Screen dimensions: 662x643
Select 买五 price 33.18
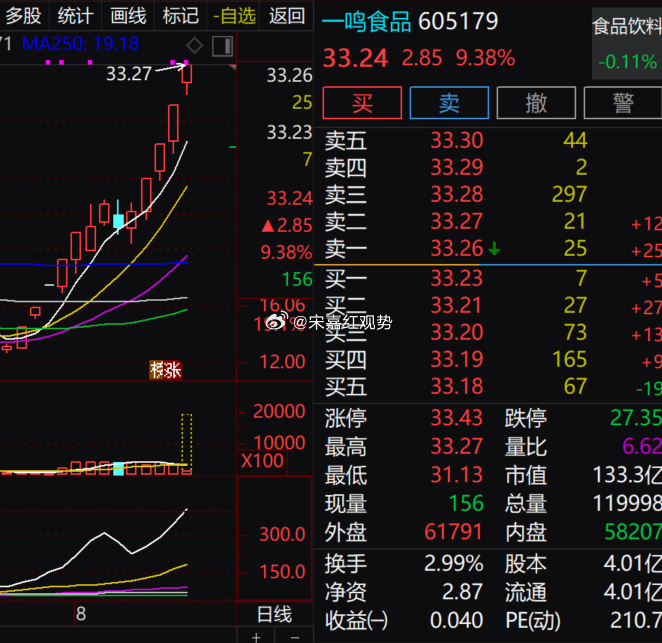click(x=457, y=386)
